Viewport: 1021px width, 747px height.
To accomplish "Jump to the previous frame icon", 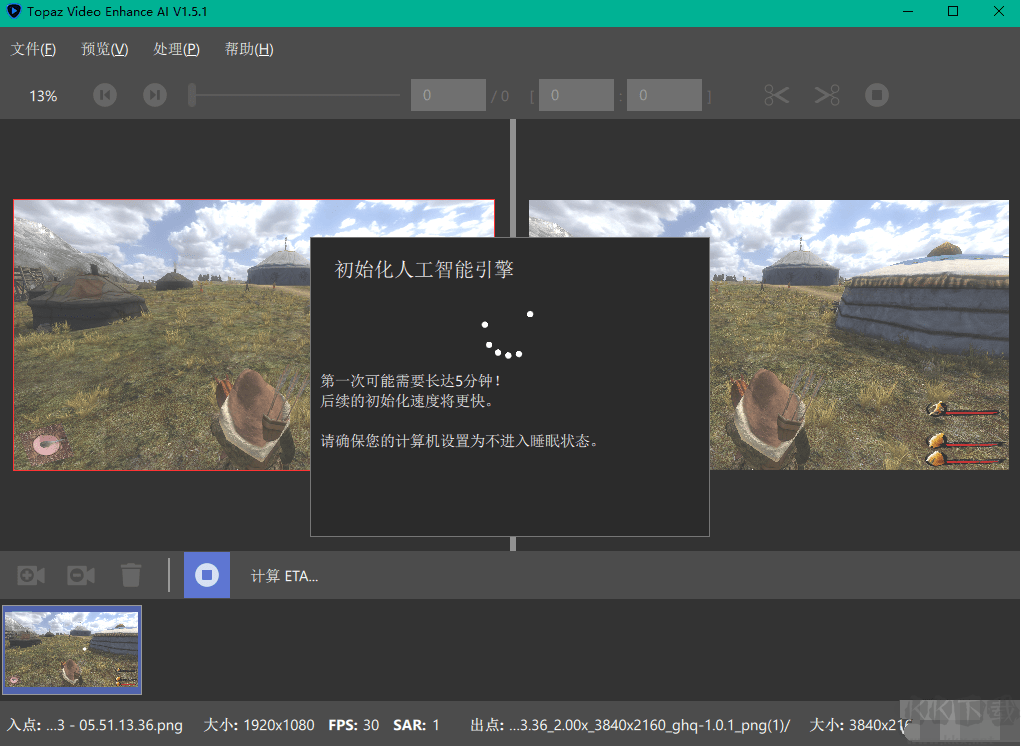I will pos(105,95).
